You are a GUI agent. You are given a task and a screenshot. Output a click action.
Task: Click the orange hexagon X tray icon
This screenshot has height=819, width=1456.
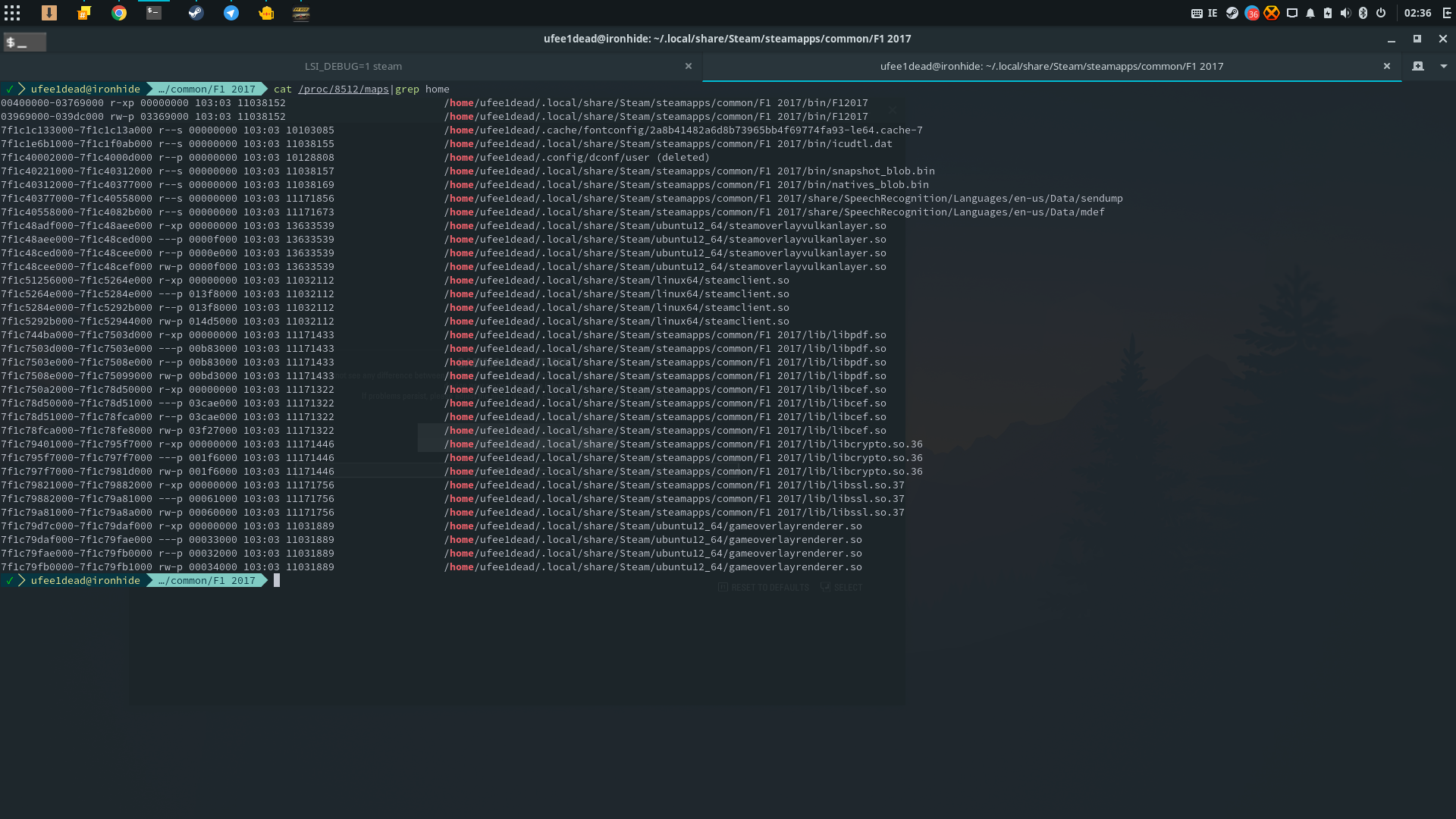(1272, 13)
